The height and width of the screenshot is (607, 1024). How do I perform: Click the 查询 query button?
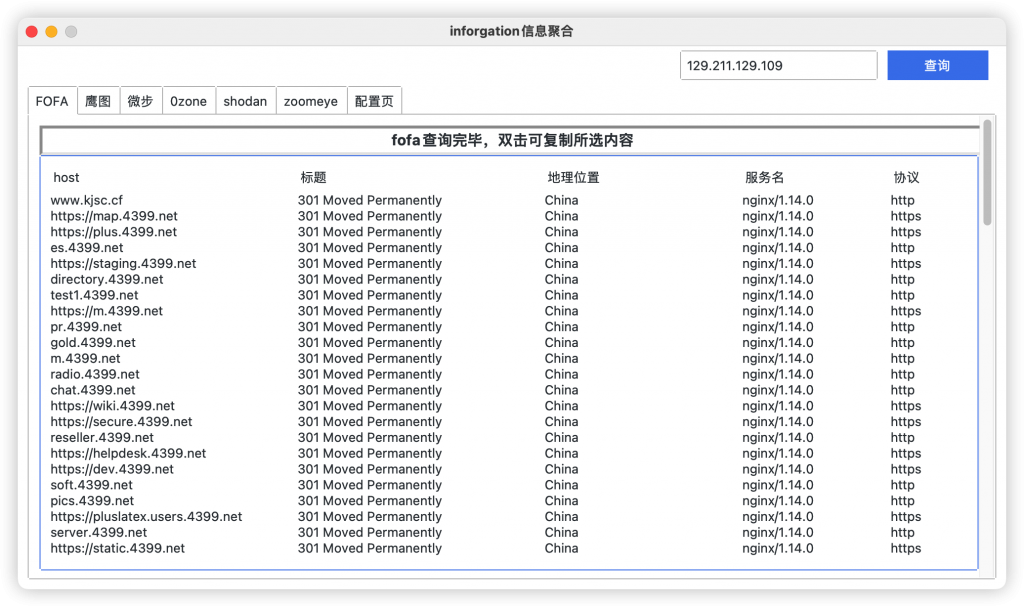coord(937,64)
